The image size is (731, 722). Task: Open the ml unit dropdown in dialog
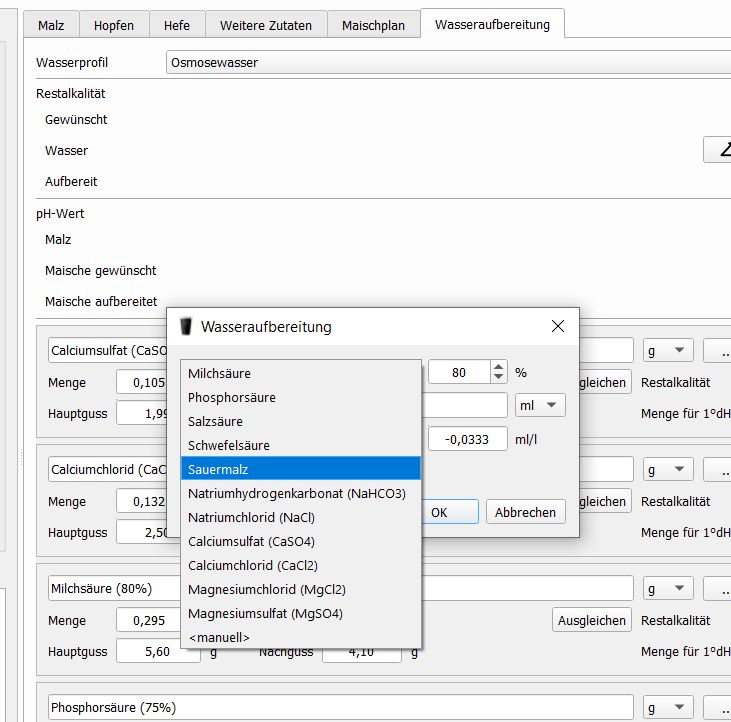[540, 405]
